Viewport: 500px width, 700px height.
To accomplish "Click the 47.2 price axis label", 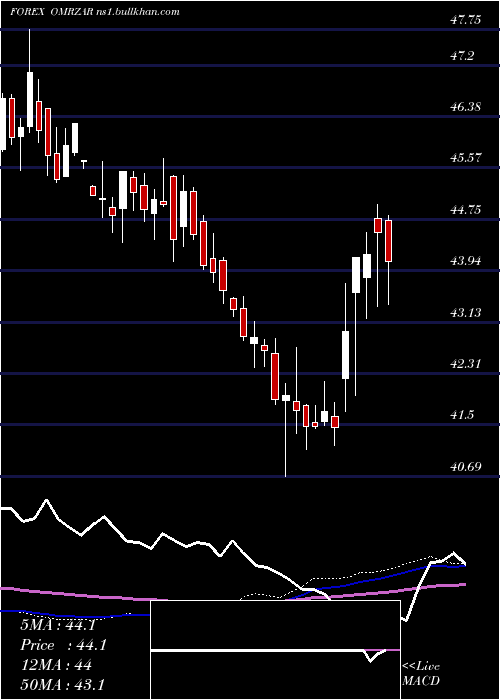I will [x=462, y=56].
